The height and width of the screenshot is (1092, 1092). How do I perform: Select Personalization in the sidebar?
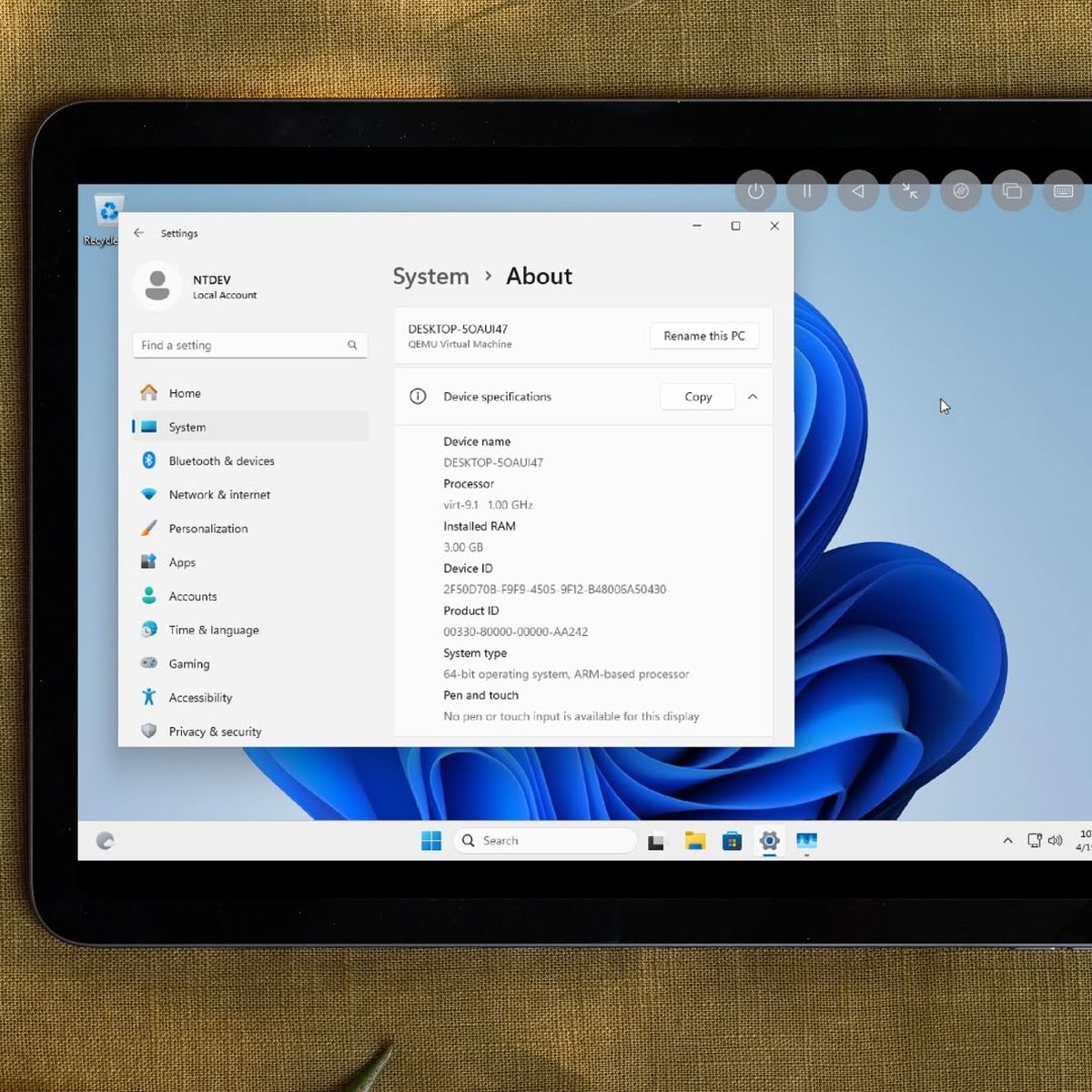pyautogui.click(x=207, y=529)
